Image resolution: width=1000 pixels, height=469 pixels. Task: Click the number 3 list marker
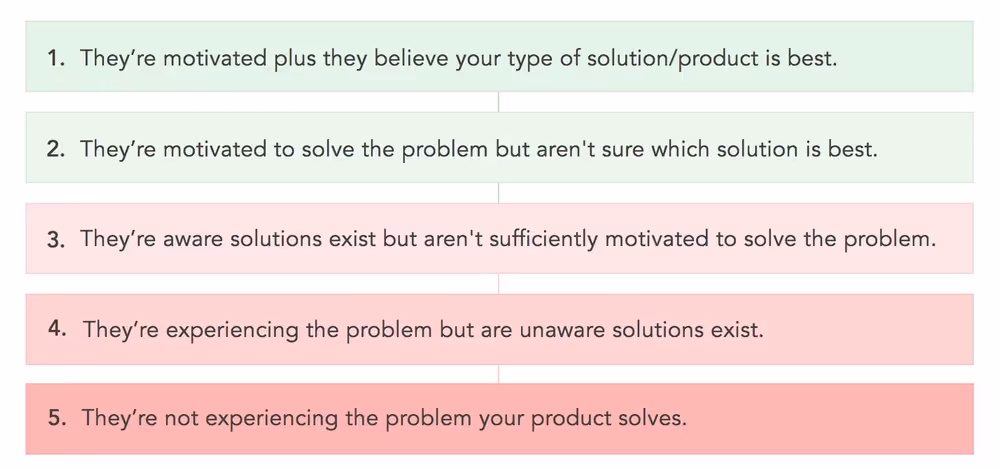(x=57, y=239)
